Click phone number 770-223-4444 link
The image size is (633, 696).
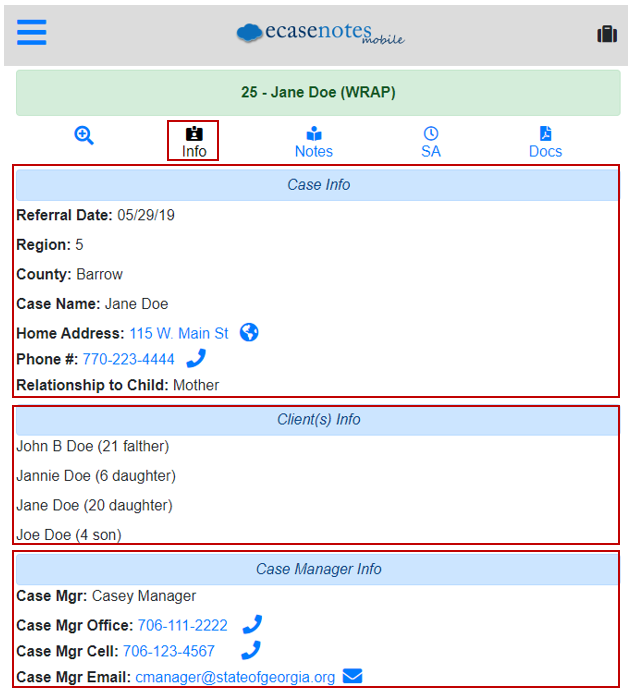pos(128,359)
